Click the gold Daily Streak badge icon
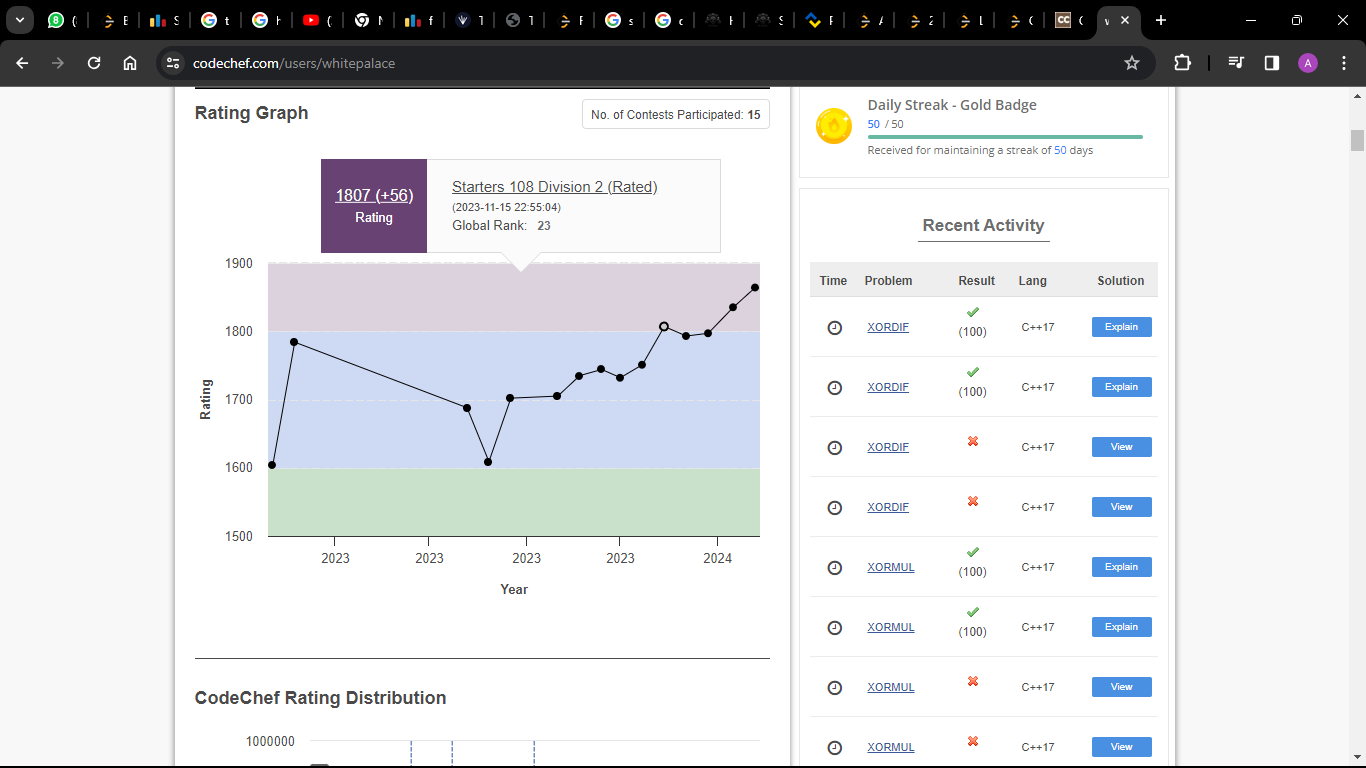The height and width of the screenshot is (768, 1366). click(834, 126)
